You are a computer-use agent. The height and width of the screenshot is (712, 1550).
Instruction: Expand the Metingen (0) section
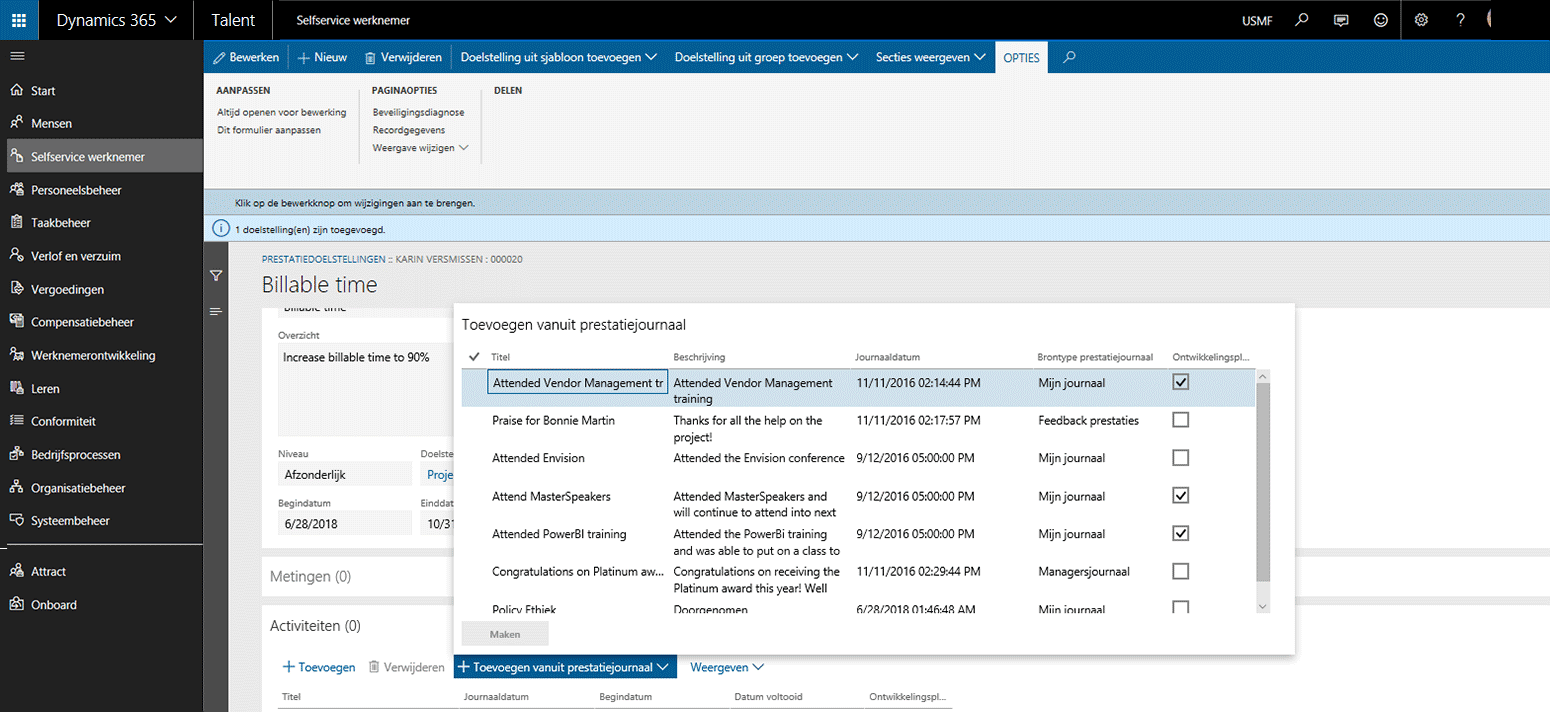[x=311, y=576]
